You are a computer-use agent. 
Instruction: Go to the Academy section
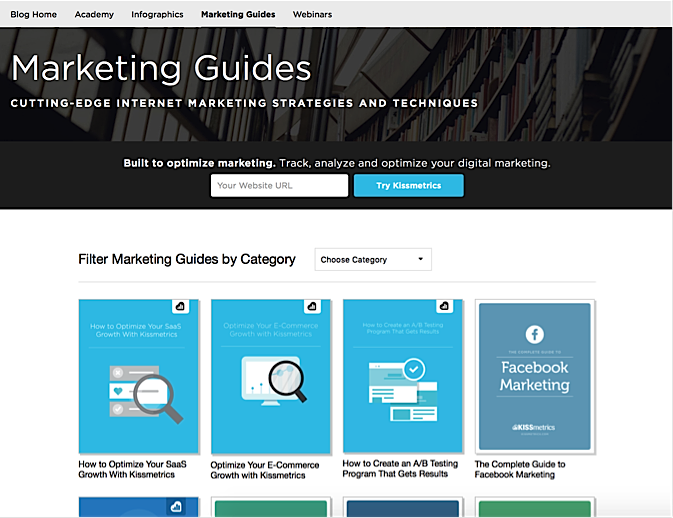94,14
